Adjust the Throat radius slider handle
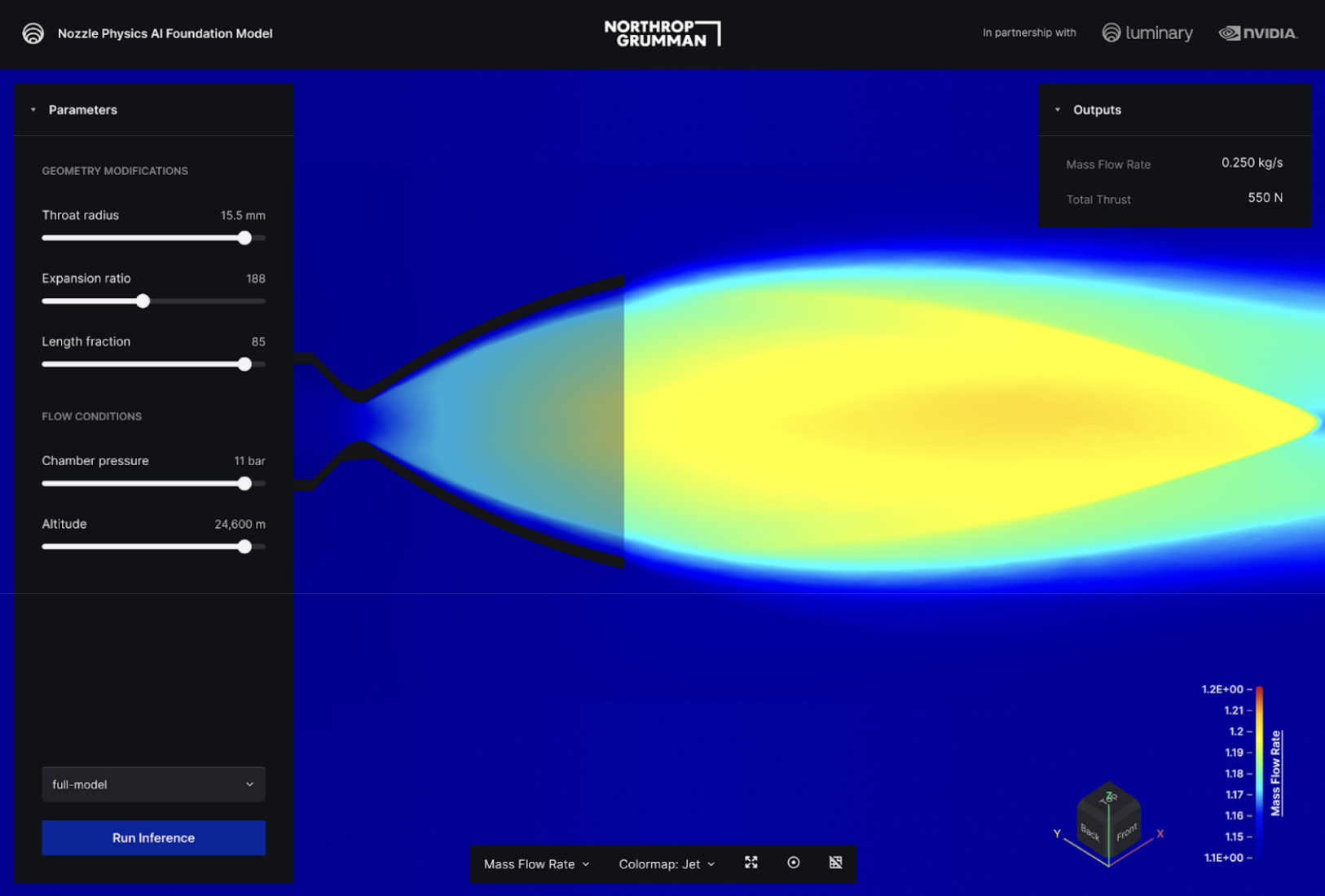This screenshot has height=896, width=1325. point(244,238)
